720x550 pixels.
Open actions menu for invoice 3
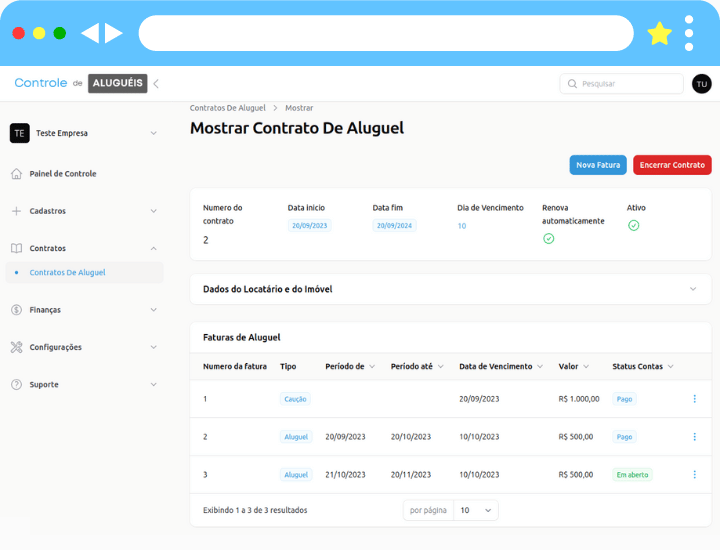(694, 475)
